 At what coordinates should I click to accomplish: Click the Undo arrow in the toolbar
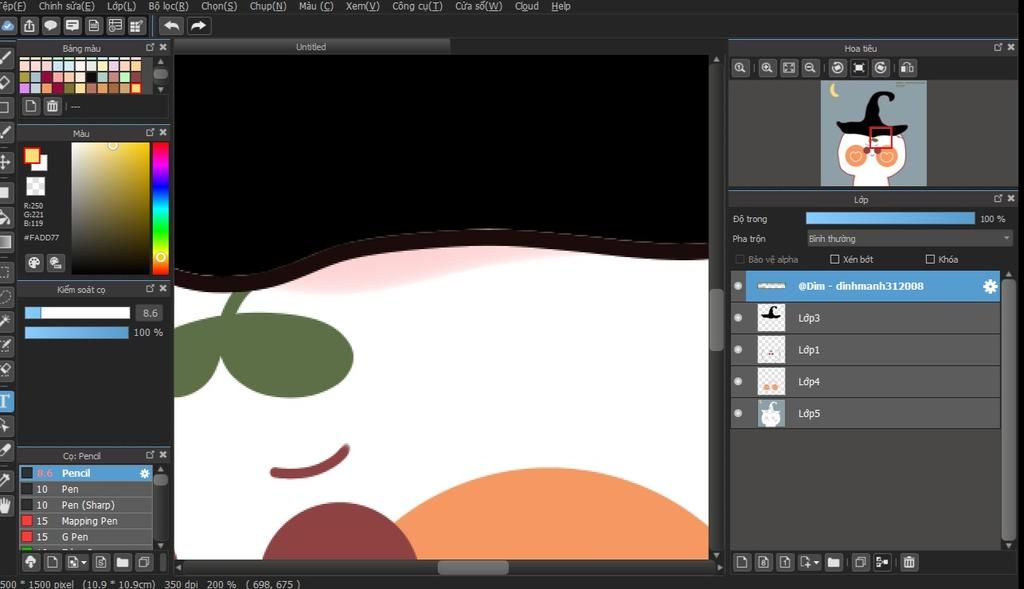(171, 26)
